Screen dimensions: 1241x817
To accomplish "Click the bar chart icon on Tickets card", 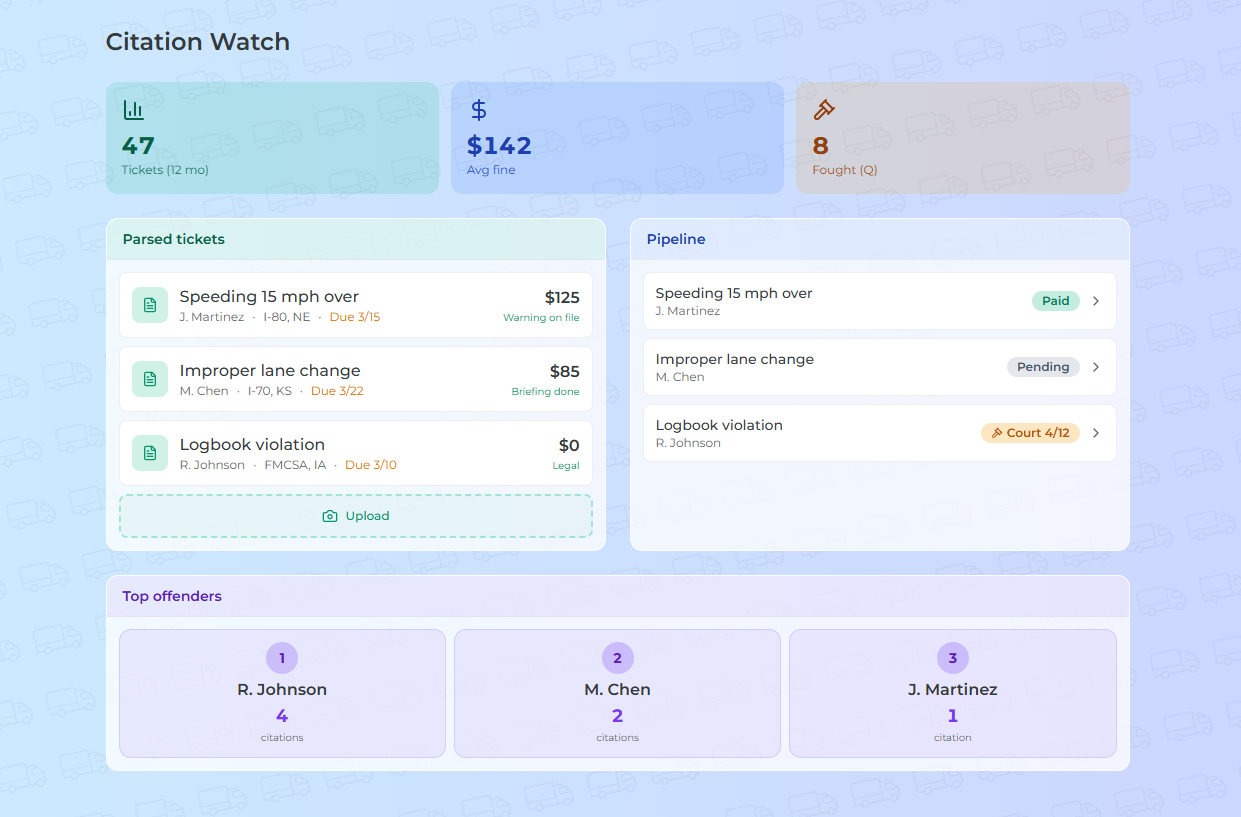I will click(135, 110).
